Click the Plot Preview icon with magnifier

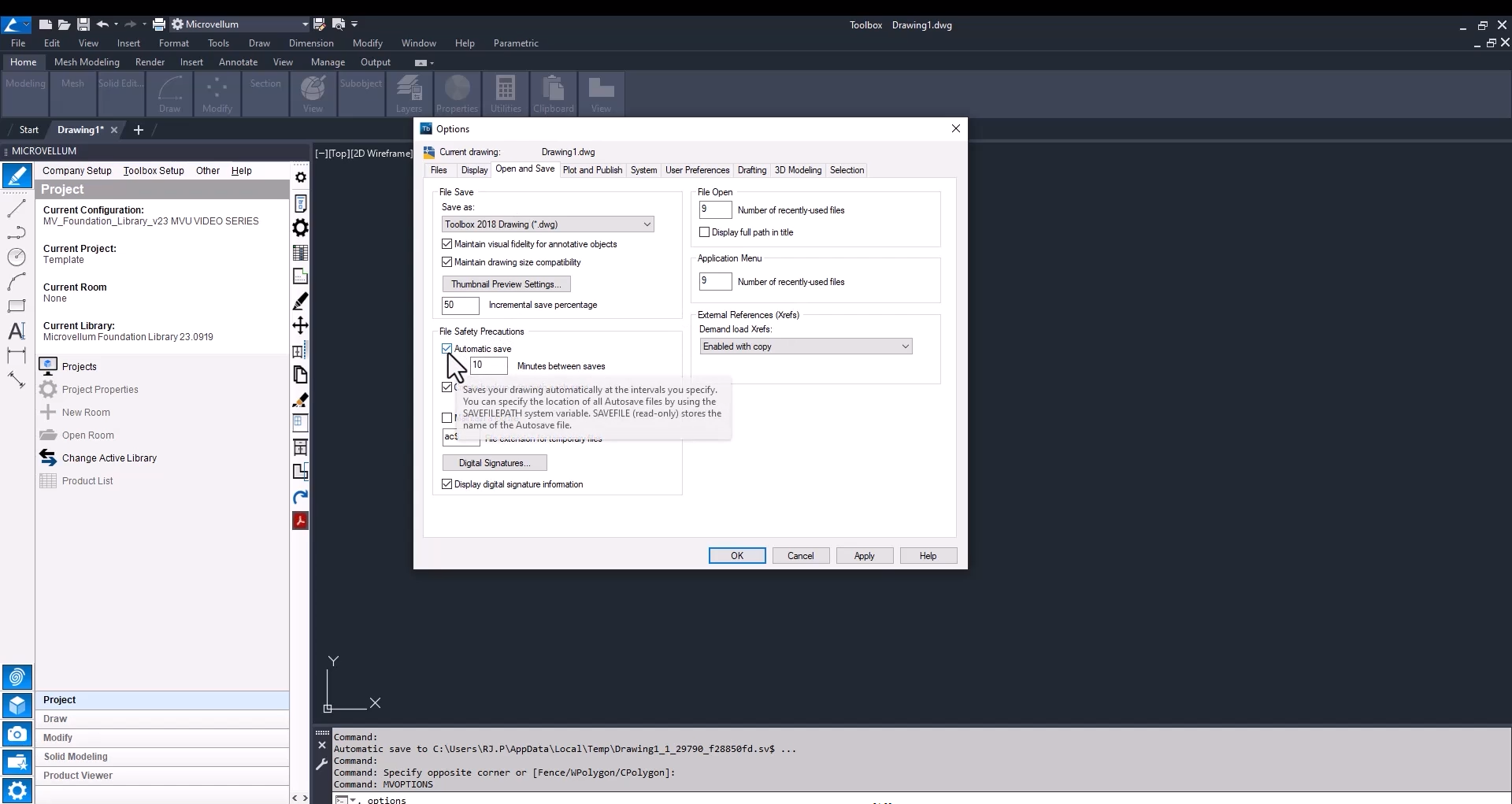pos(338,24)
